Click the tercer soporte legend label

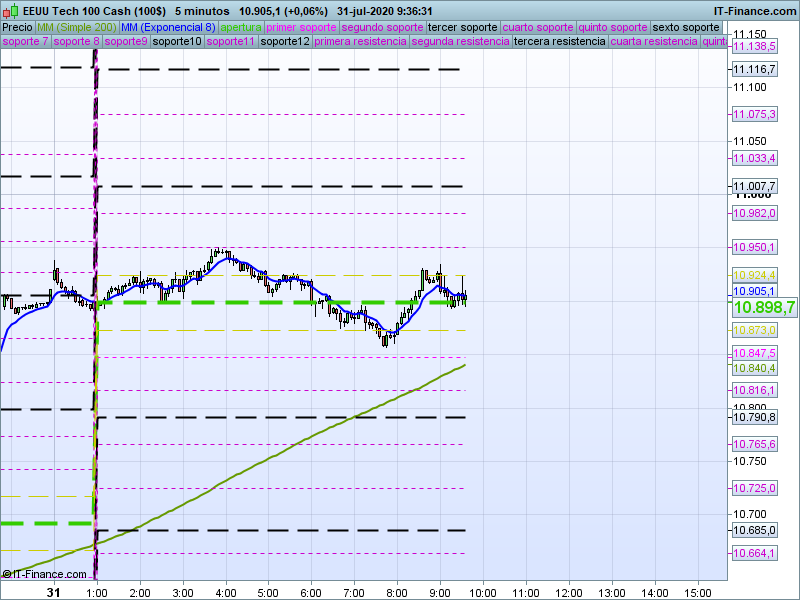(x=462, y=27)
